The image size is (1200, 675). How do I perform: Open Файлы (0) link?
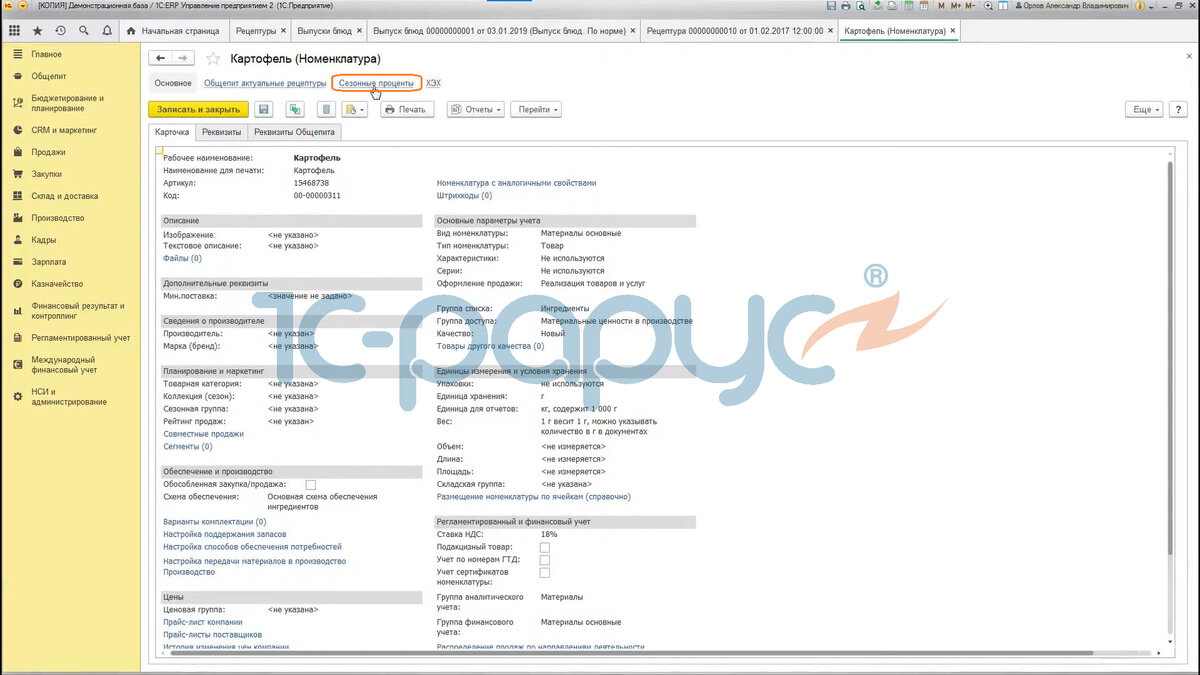click(x=182, y=258)
